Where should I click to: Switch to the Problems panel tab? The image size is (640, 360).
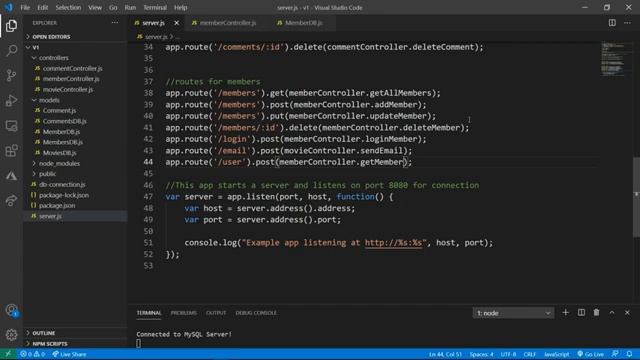pyautogui.click(x=184, y=313)
